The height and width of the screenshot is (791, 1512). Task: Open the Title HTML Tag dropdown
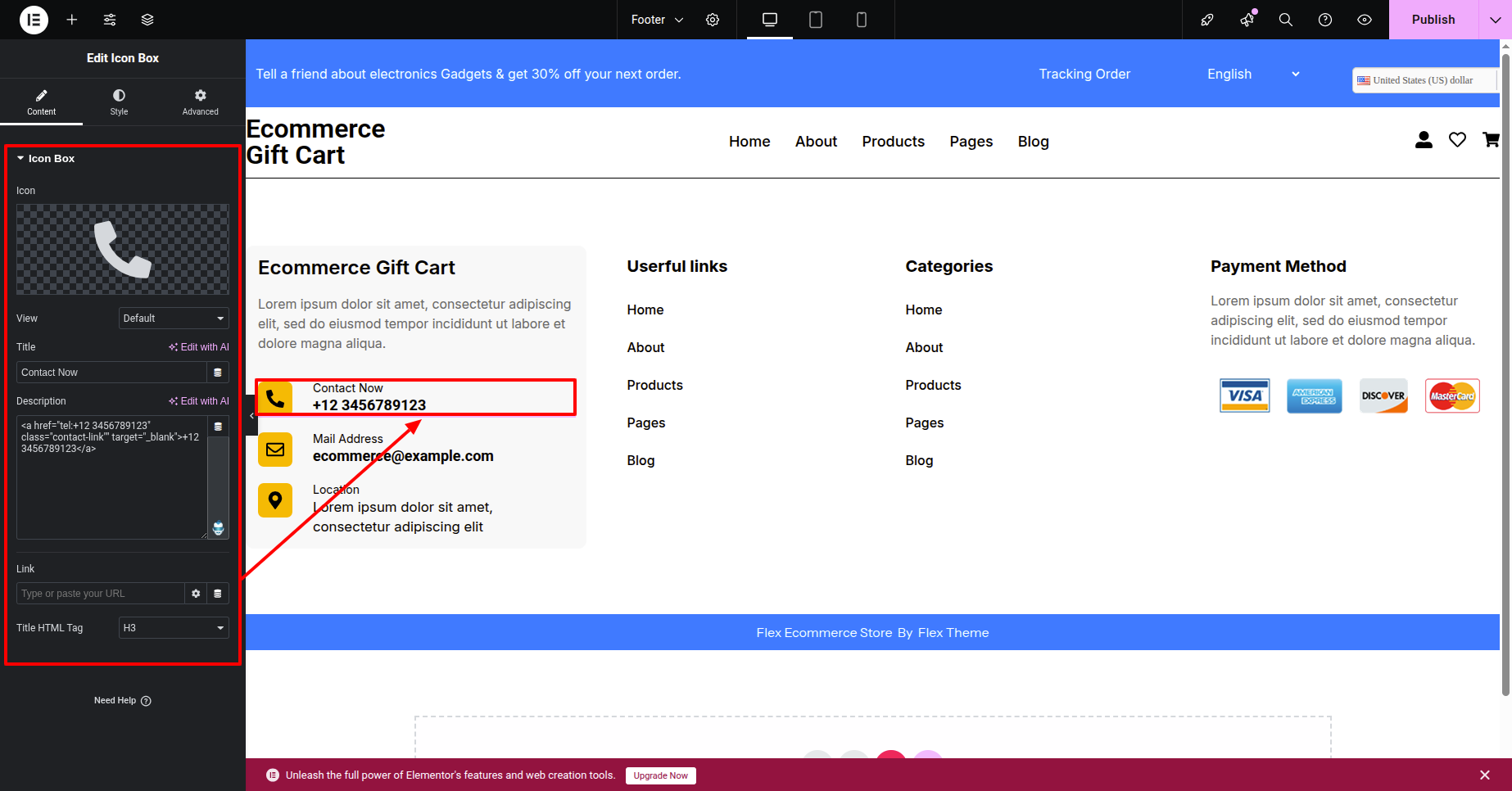[x=174, y=628]
